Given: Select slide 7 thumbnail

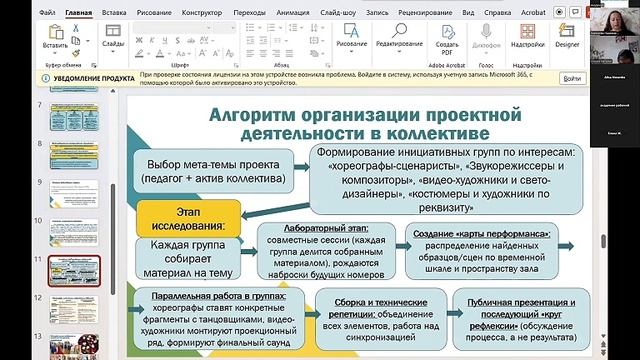Looking at the screenshot, I should click(74, 117).
